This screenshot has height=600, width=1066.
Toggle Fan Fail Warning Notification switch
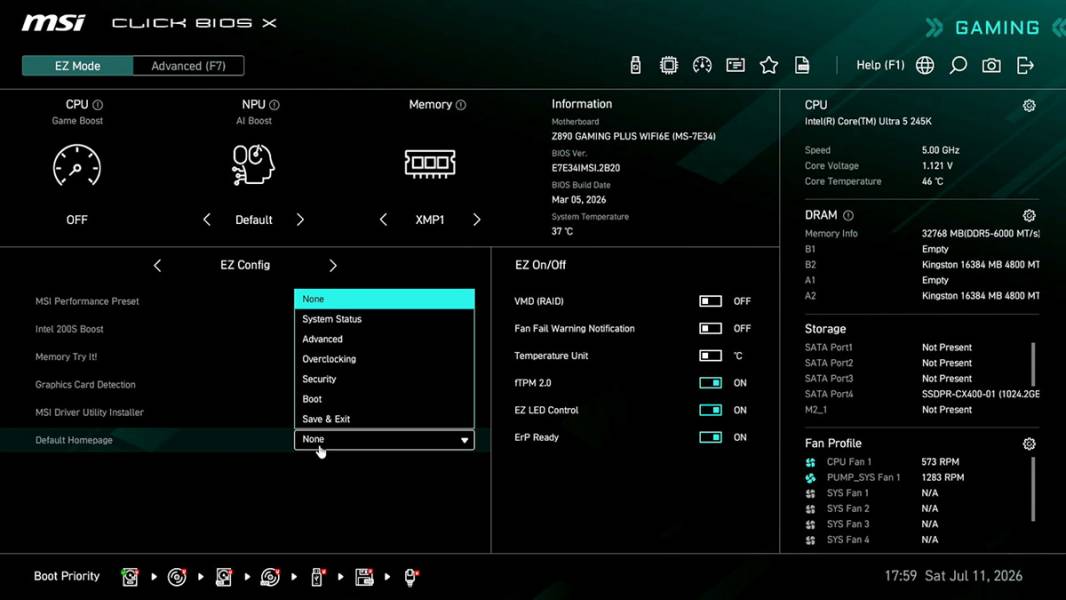[710, 328]
